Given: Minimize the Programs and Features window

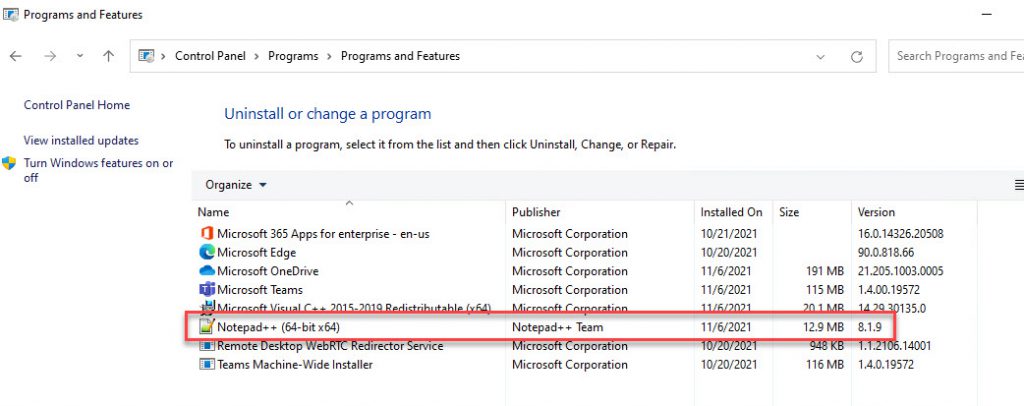Looking at the screenshot, I should tap(986, 14).
